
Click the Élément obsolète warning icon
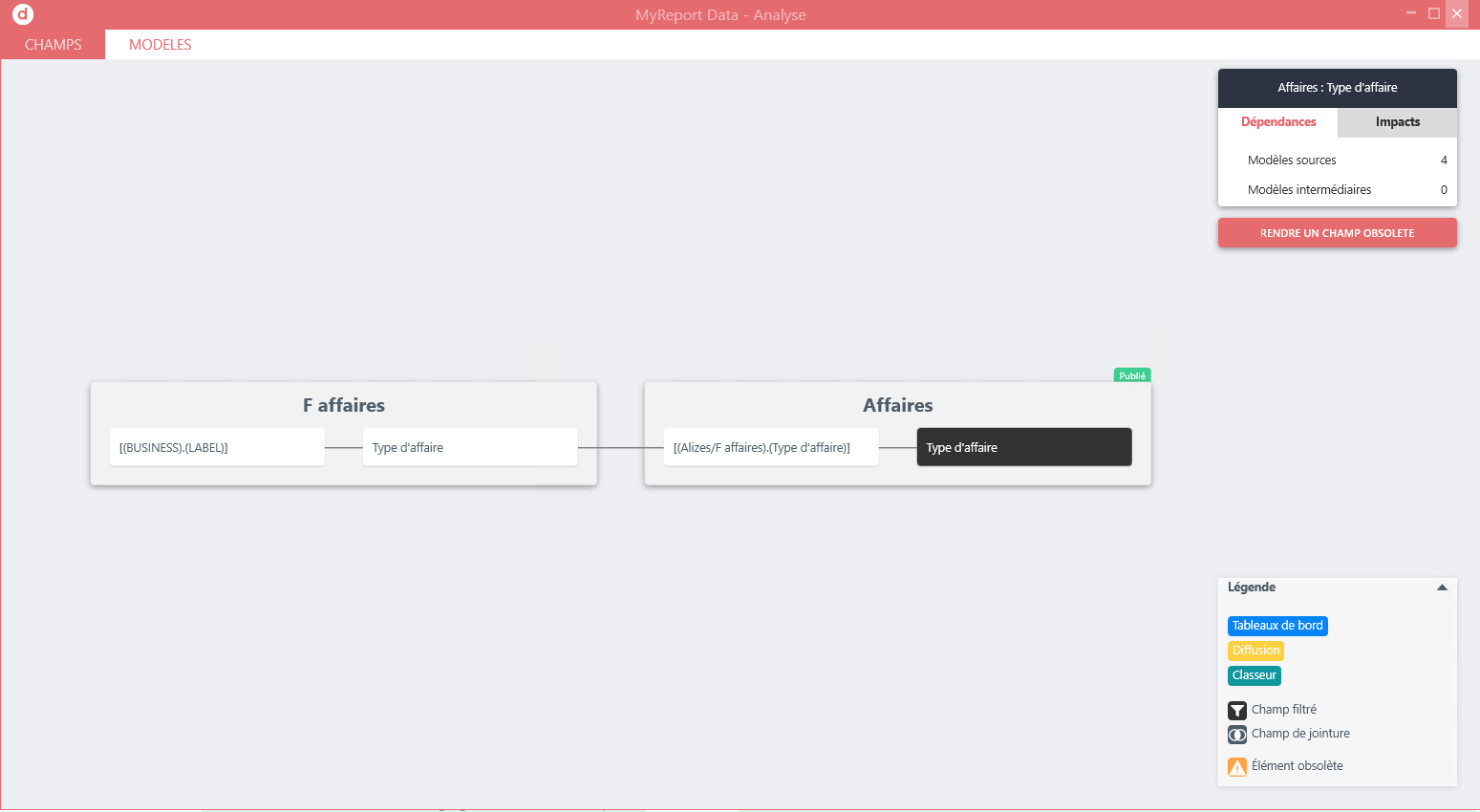click(1237, 767)
